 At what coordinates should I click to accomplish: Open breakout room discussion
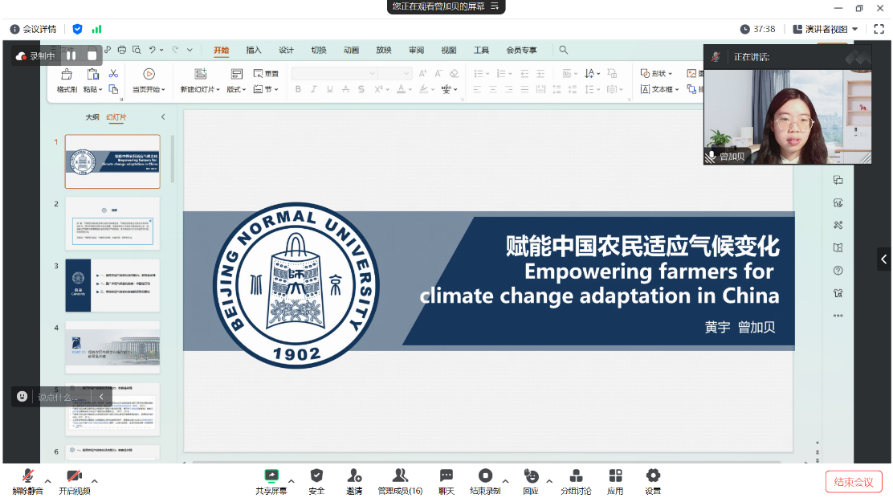[576, 481]
